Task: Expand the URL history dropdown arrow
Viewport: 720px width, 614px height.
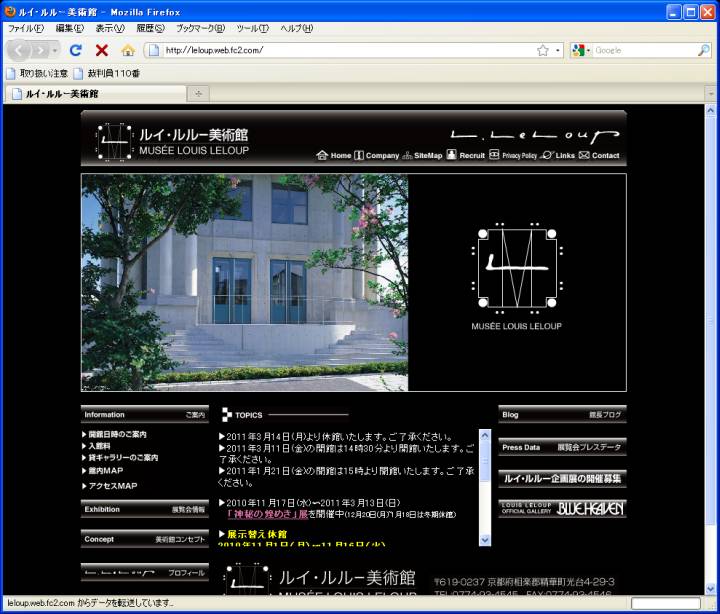Action: click(558, 50)
